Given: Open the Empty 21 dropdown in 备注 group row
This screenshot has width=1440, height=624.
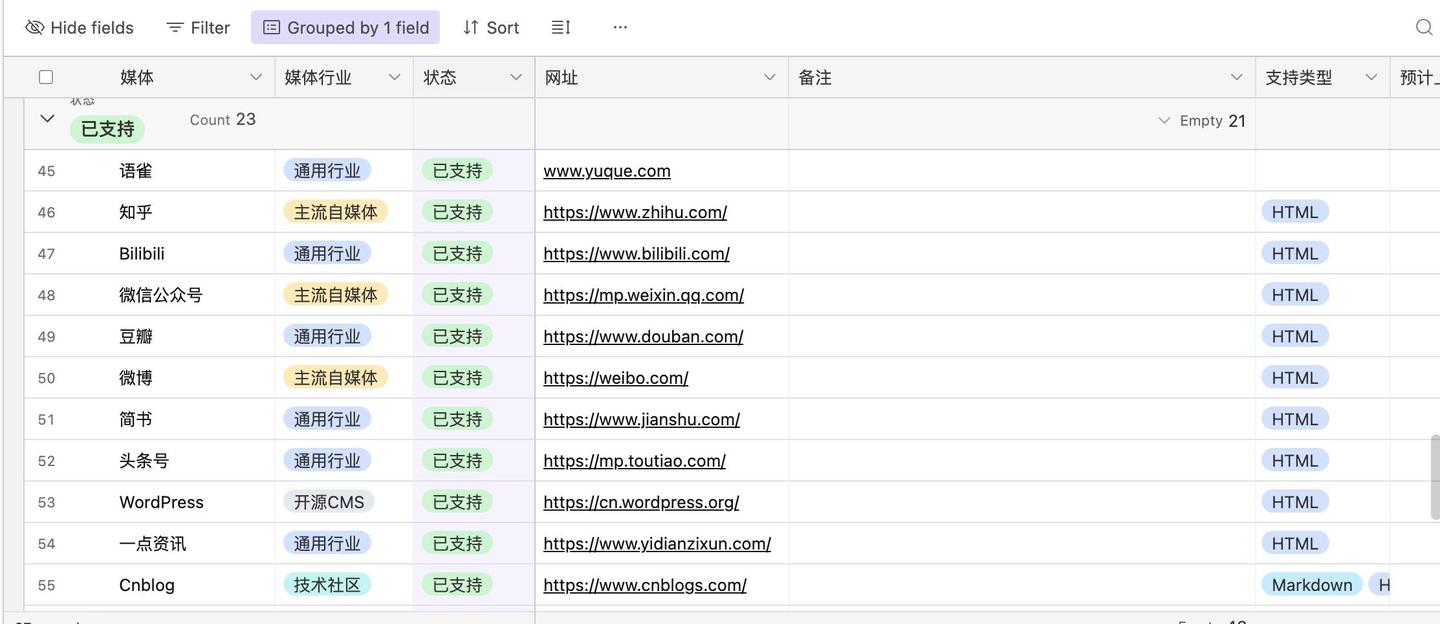Looking at the screenshot, I should (x=1163, y=120).
